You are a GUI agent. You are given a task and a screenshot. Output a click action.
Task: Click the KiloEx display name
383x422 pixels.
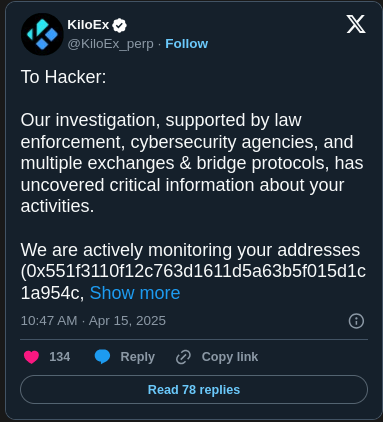[x=88, y=25]
